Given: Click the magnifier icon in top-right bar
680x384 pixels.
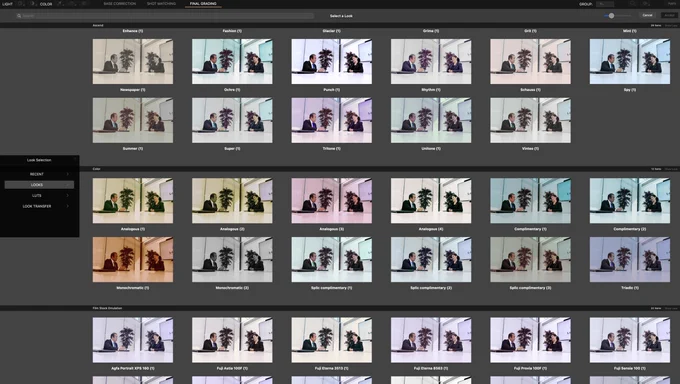Looking at the screenshot, I should pos(632,3).
